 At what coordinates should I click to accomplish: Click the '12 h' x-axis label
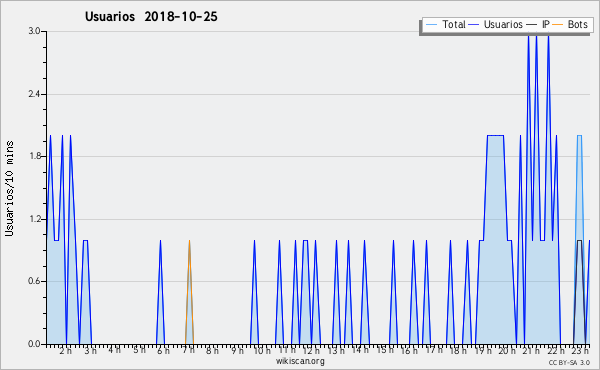pos(311,351)
